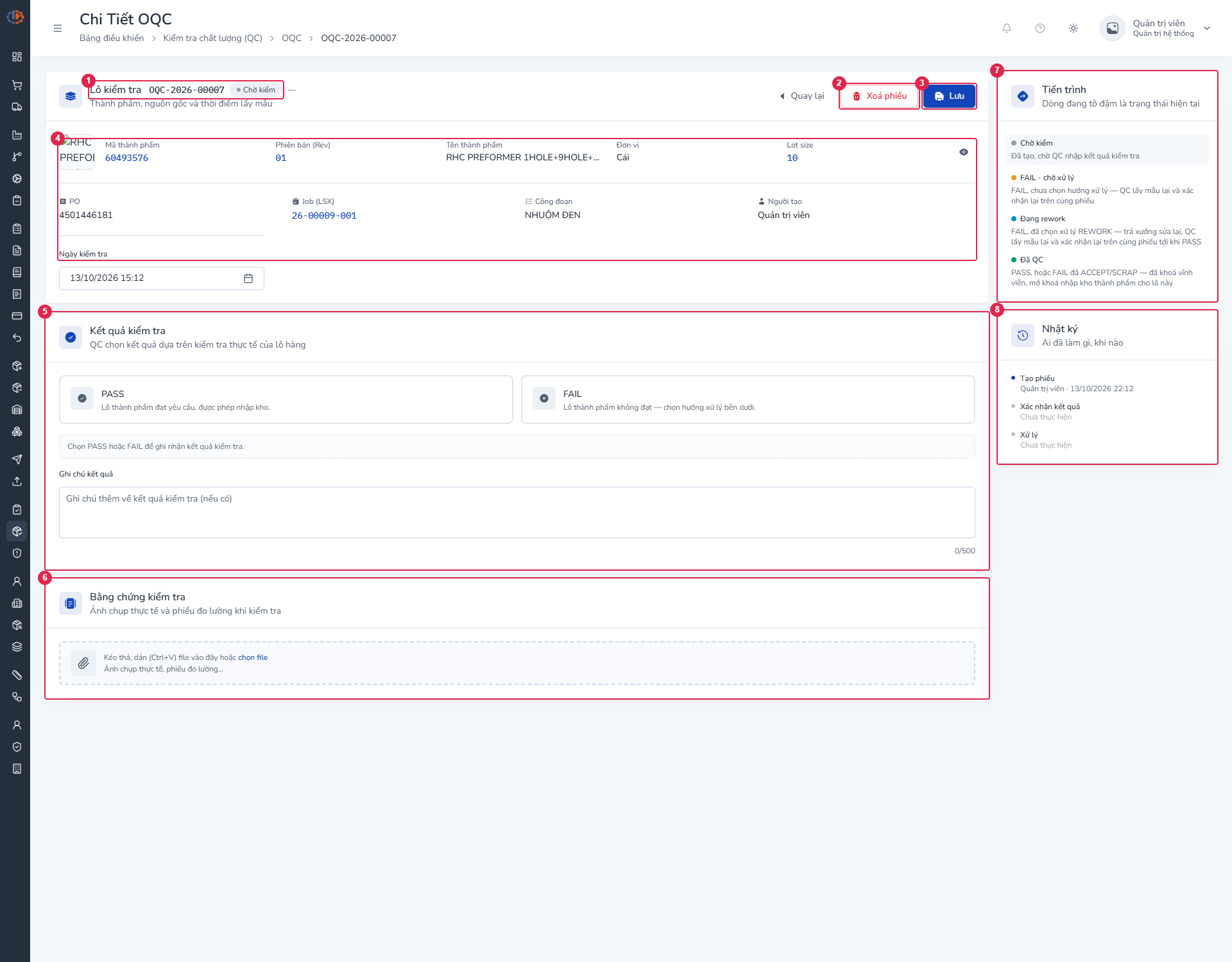This screenshot has width=1232, height=962.
Task: Open the ruler measurement sidebar icon
Action: pos(17,675)
